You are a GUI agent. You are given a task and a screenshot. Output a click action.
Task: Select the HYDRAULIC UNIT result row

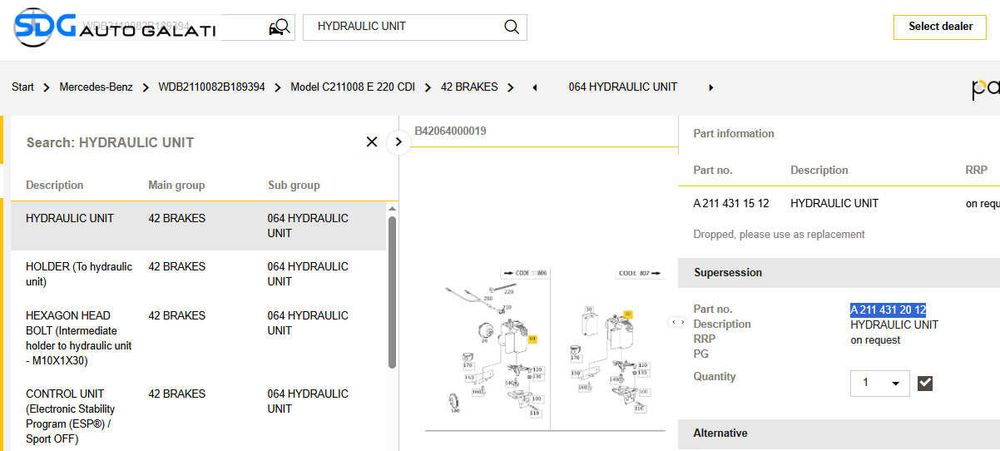pyautogui.click(x=198, y=226)
